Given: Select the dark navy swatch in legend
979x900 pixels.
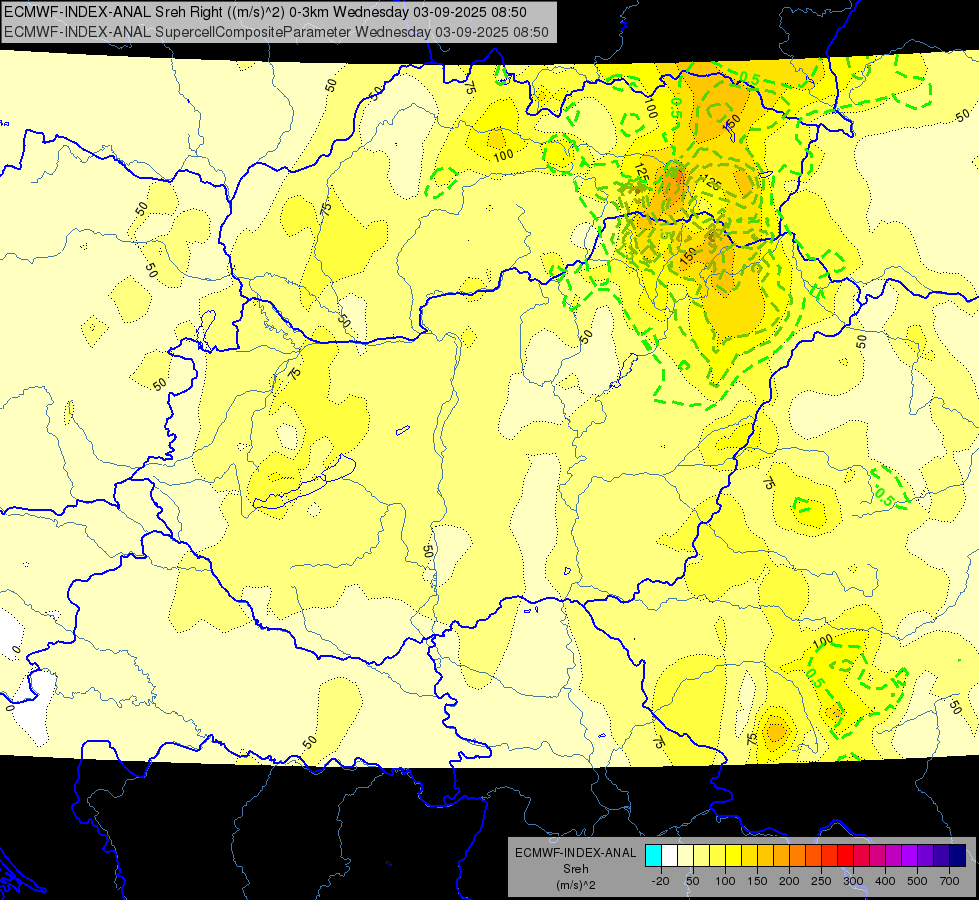Looking at the screenshot, I should click(958, 855).
